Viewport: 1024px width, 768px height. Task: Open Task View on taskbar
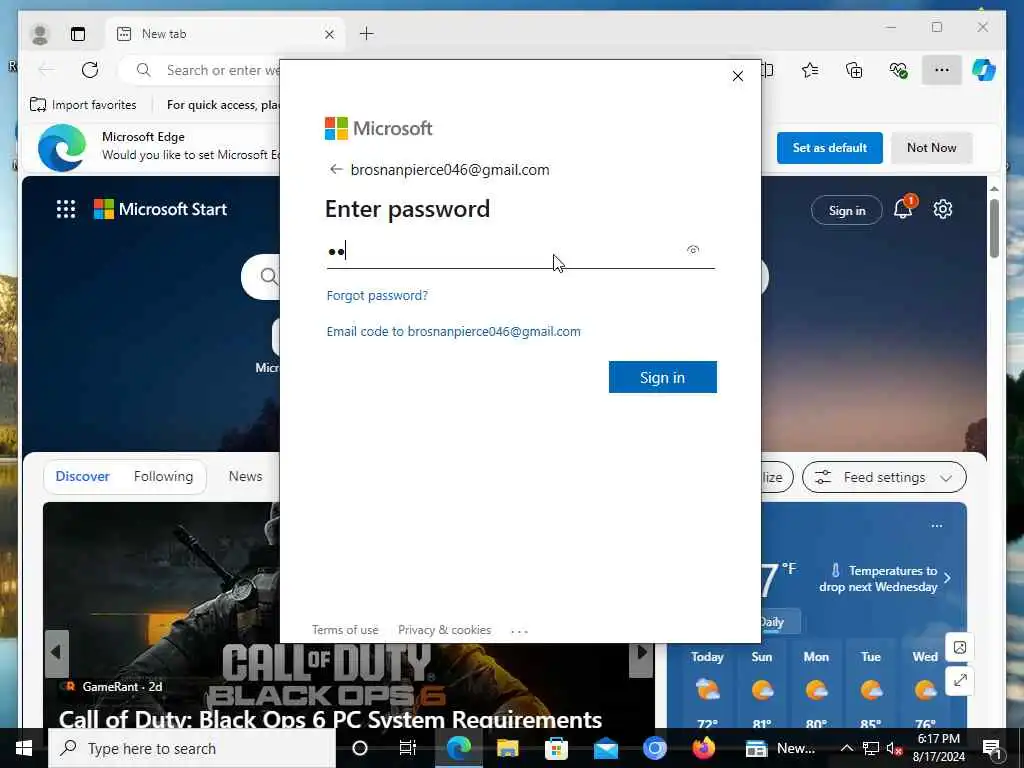tap(408, 748)
